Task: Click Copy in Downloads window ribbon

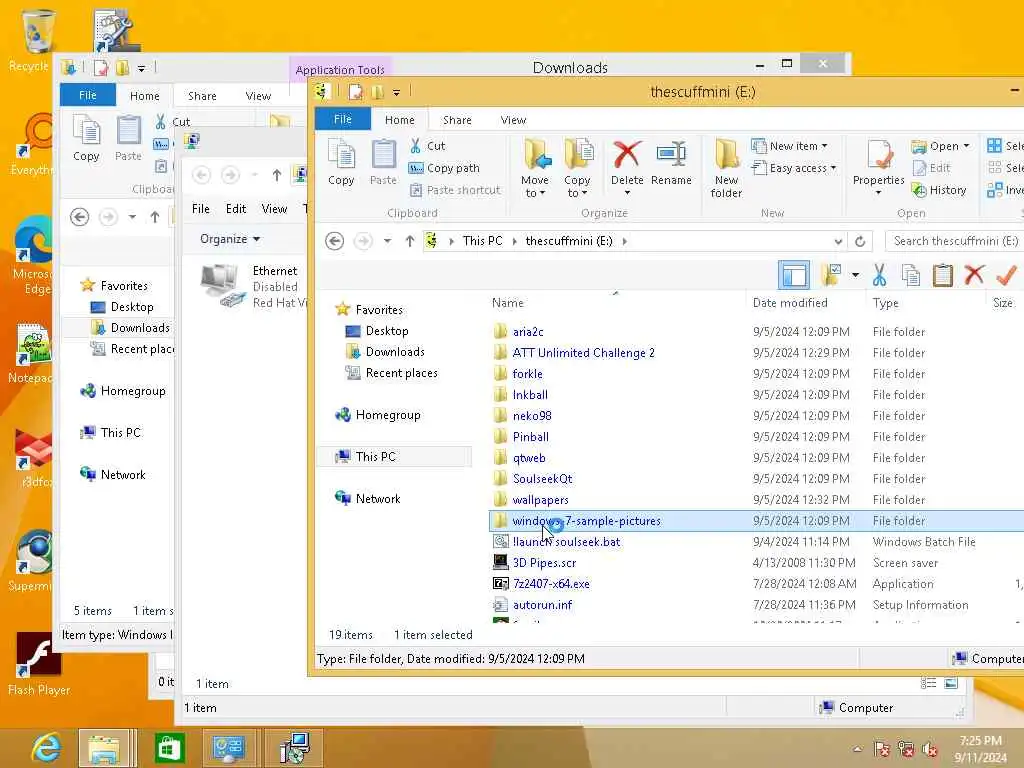Action: tap(86, 138)
